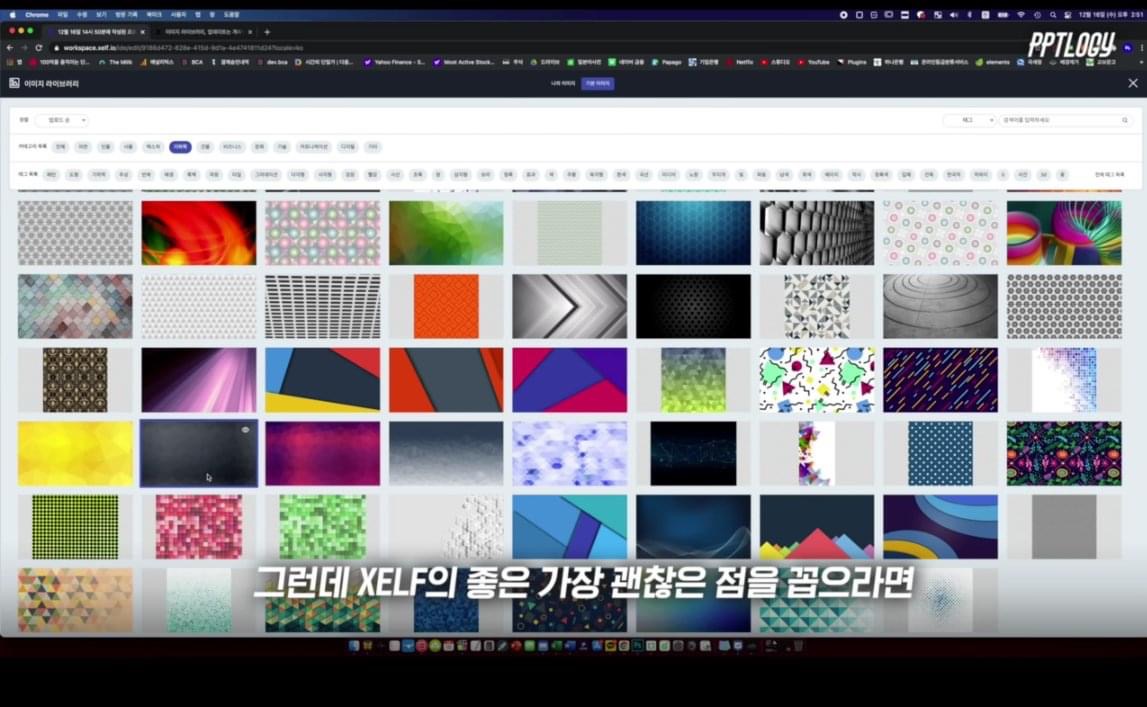Viewport: 1147px width, 707px height.
Task: Select the dark diagonal colorful lines thumbnail
Action: [940, 380]
